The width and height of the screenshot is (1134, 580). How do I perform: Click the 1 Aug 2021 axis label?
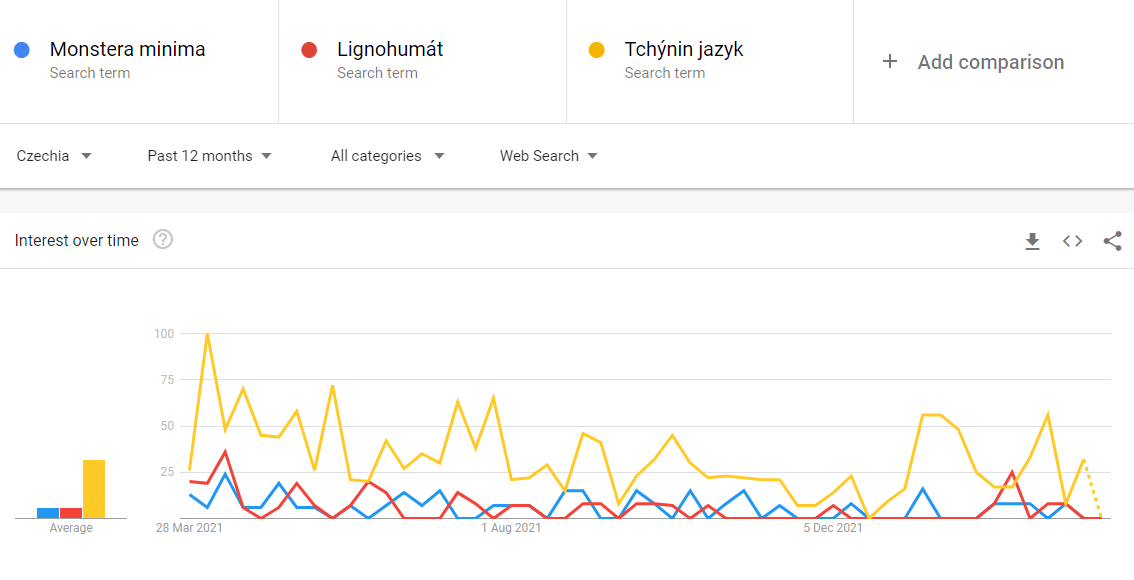click(511, 528)
